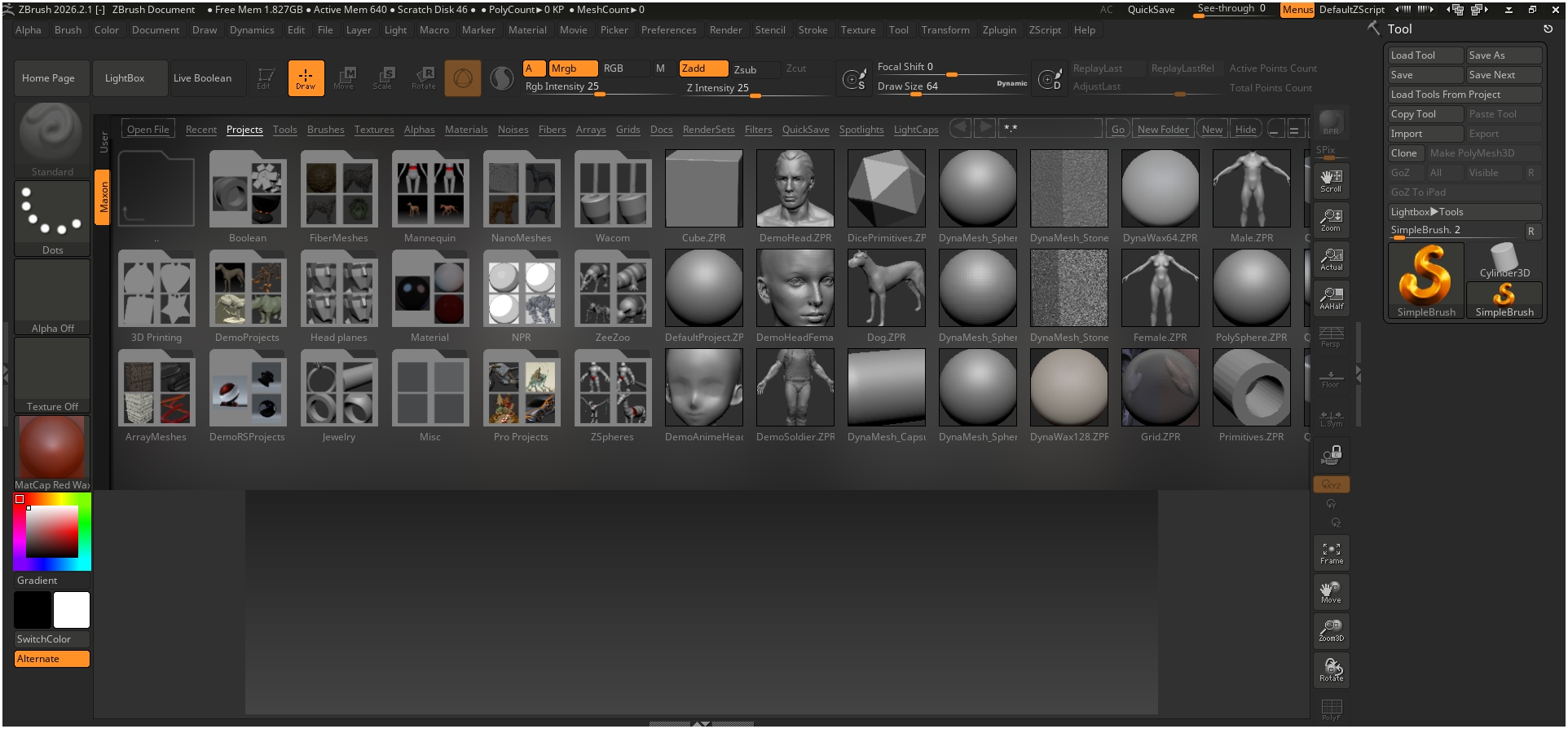Select the Move gizmo icon
Screen dimensions: 1568x729
tap(344, 78)
